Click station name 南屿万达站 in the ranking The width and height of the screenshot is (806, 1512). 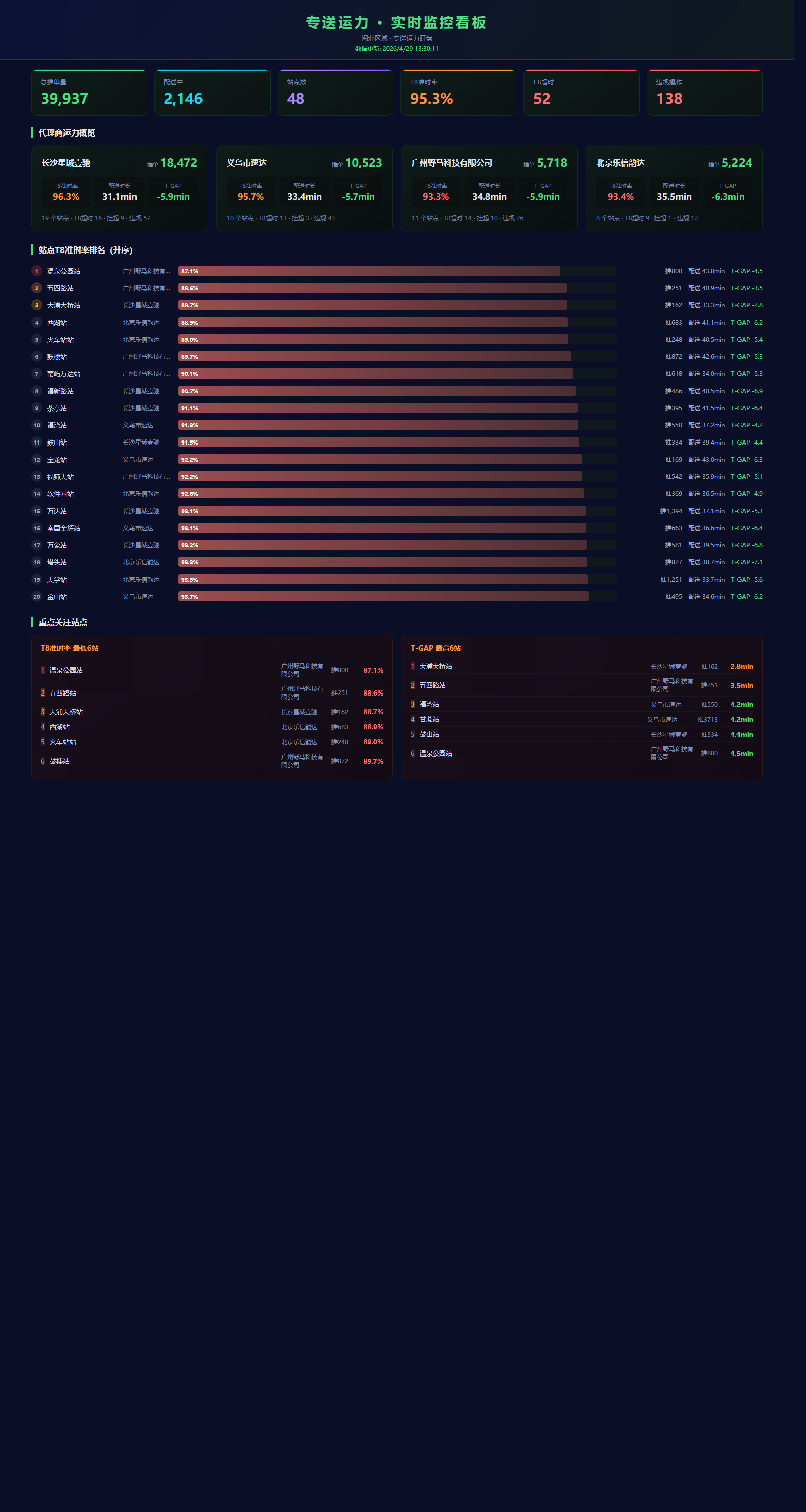click(63, 374)
